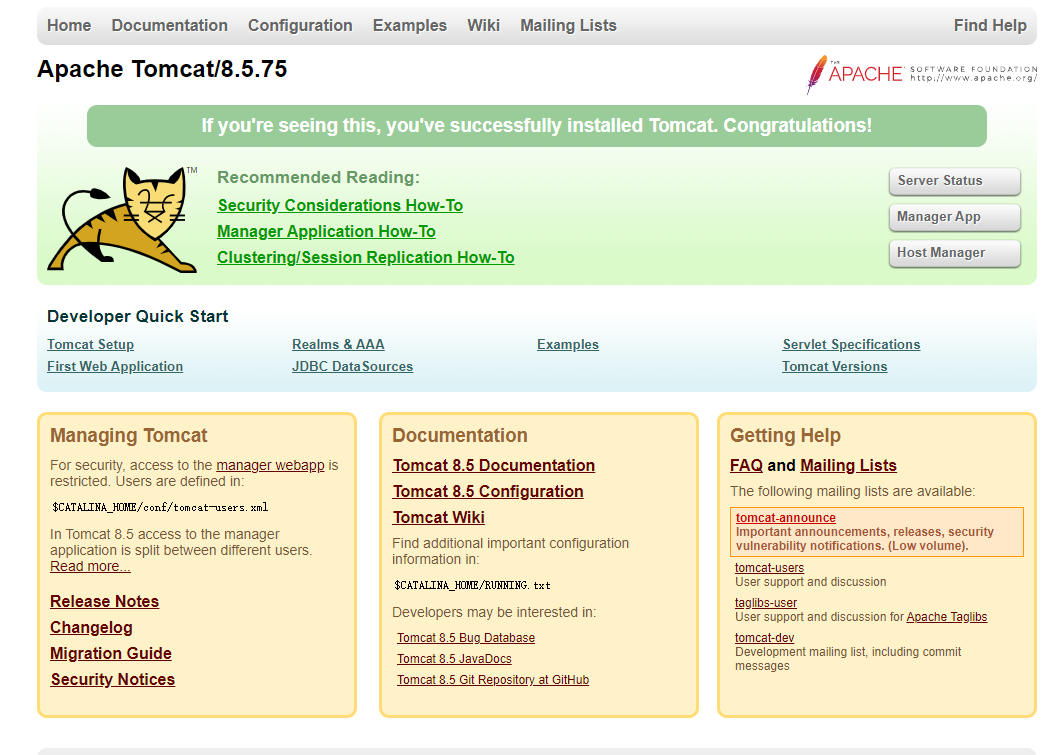Viewport: 1062px width, 755px height.
Task: Click the Apache Software Foundation feather logo
Action: tap(922, 74)
